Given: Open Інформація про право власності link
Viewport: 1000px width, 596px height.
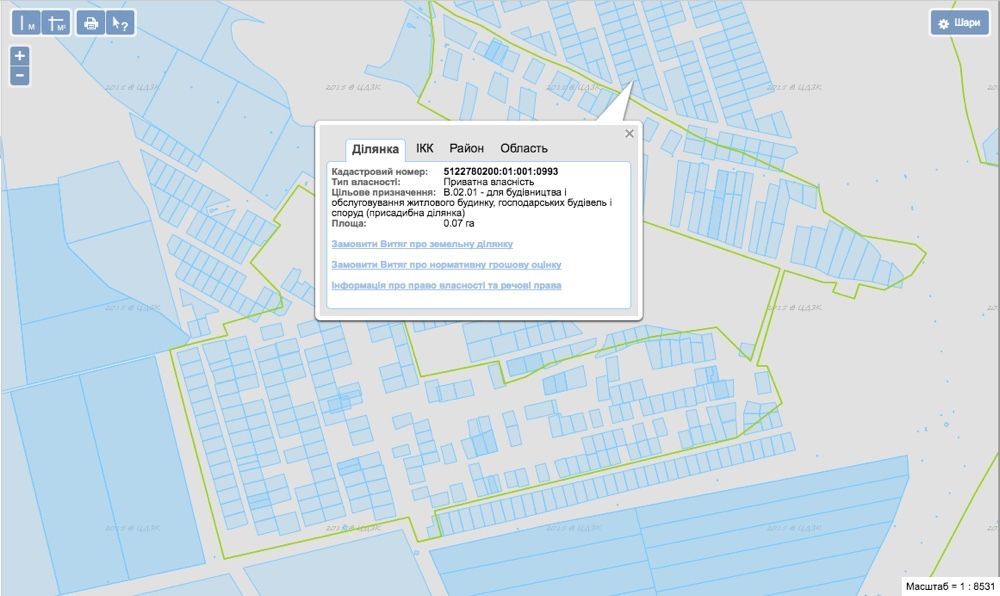Looking at the screenshot, I should 446,285.
